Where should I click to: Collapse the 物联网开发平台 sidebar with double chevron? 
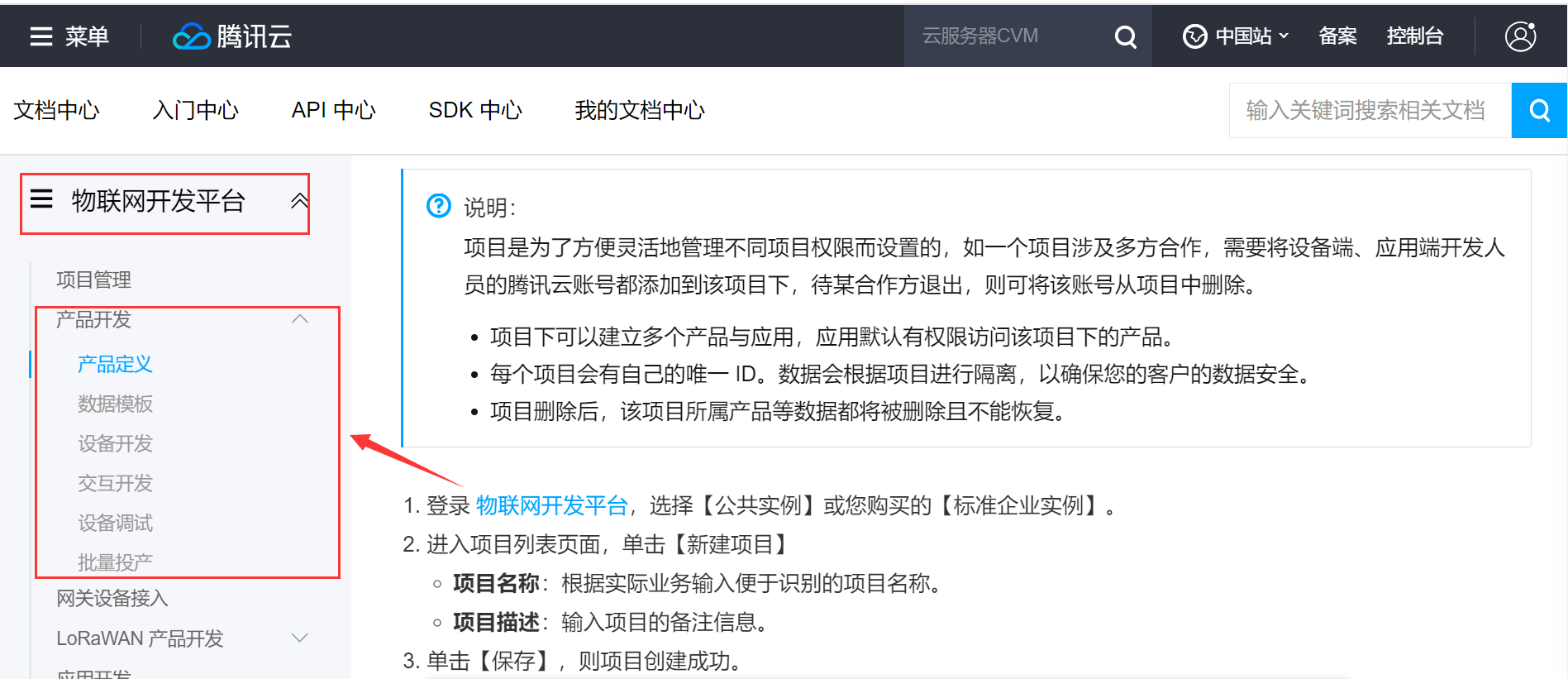click(x=299, y=200)
